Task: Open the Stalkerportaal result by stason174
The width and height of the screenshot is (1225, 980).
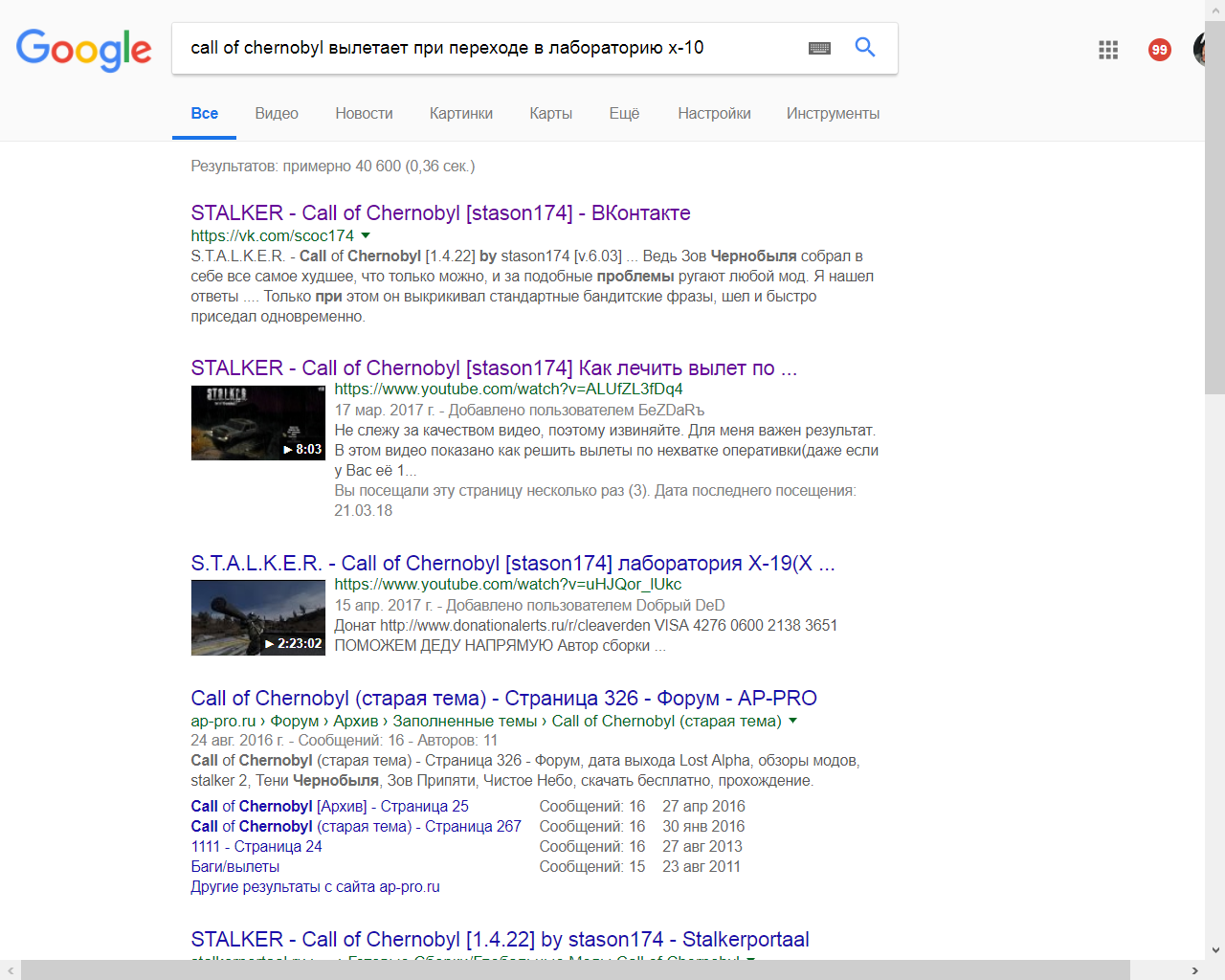Action: pos(500,940)
